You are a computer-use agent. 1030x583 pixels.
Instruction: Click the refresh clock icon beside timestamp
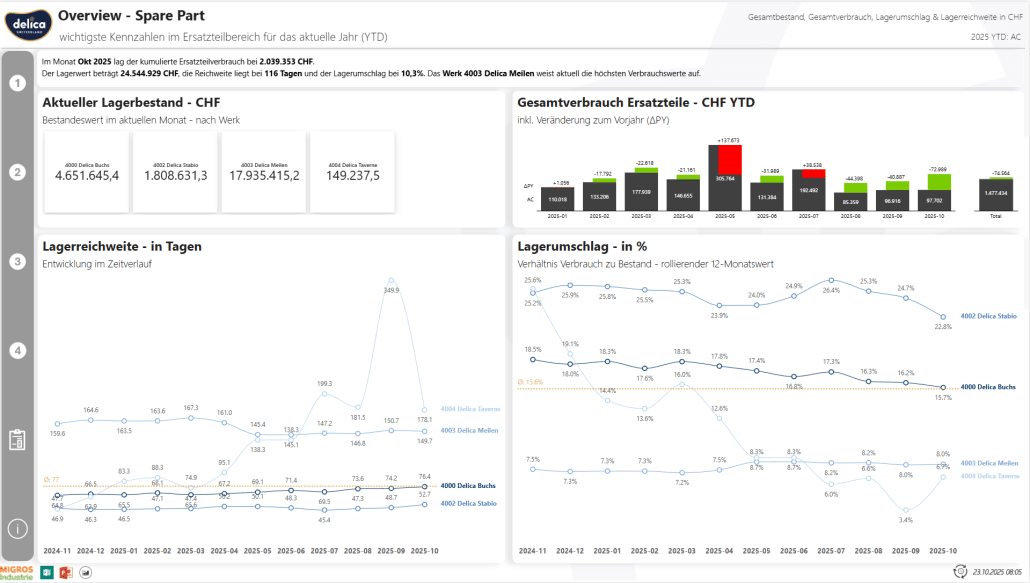pos(963,572)
